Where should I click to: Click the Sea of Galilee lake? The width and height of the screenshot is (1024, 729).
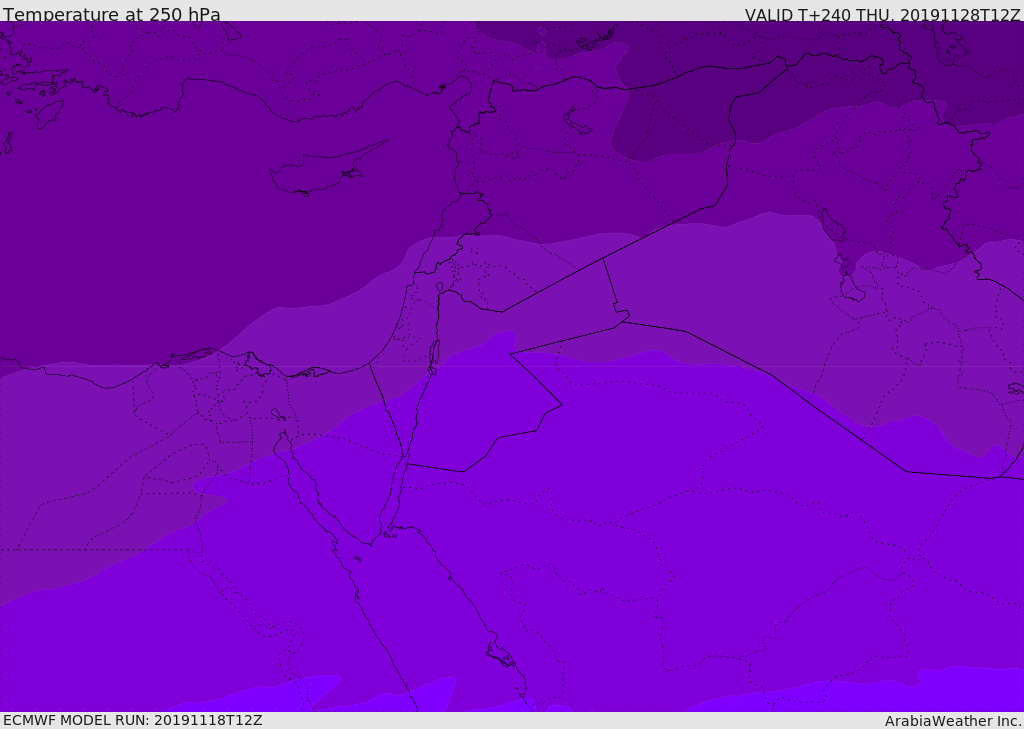coord(440,288)
